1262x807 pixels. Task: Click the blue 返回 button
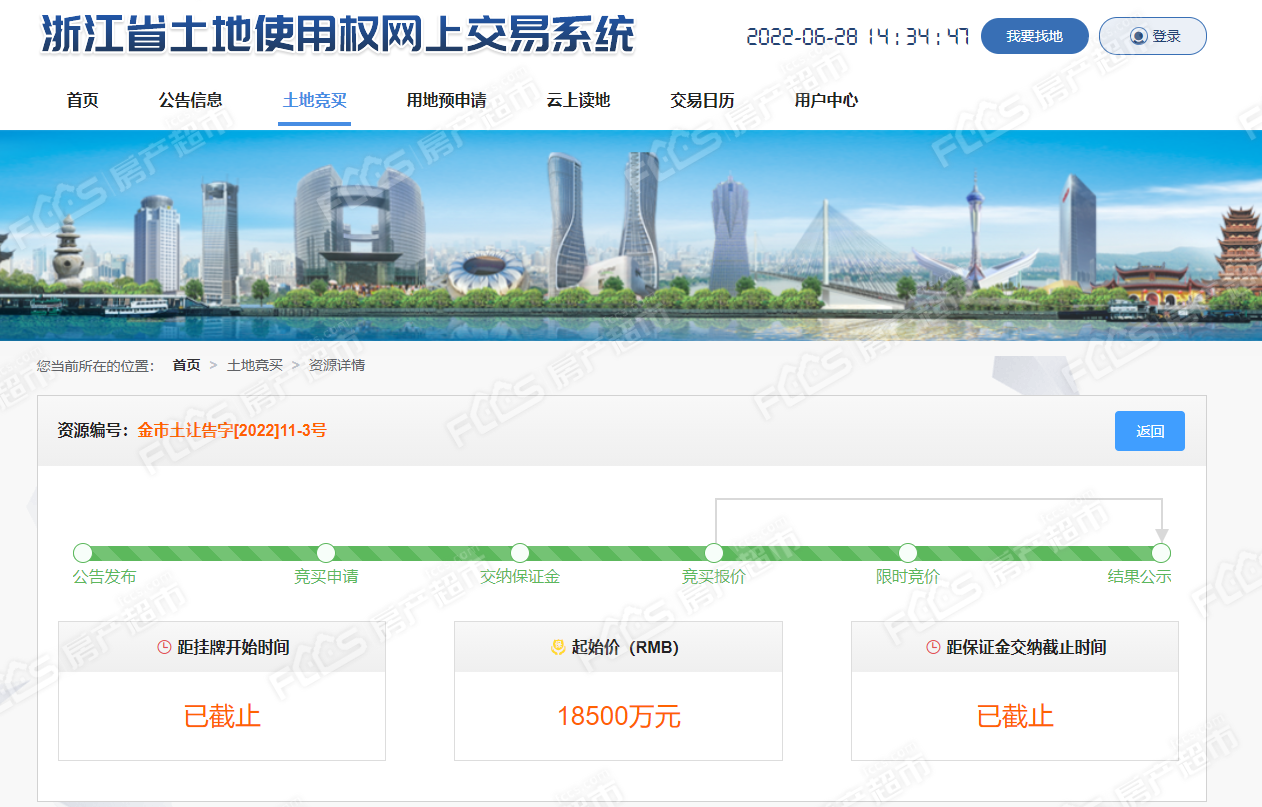pos(1150,431)
